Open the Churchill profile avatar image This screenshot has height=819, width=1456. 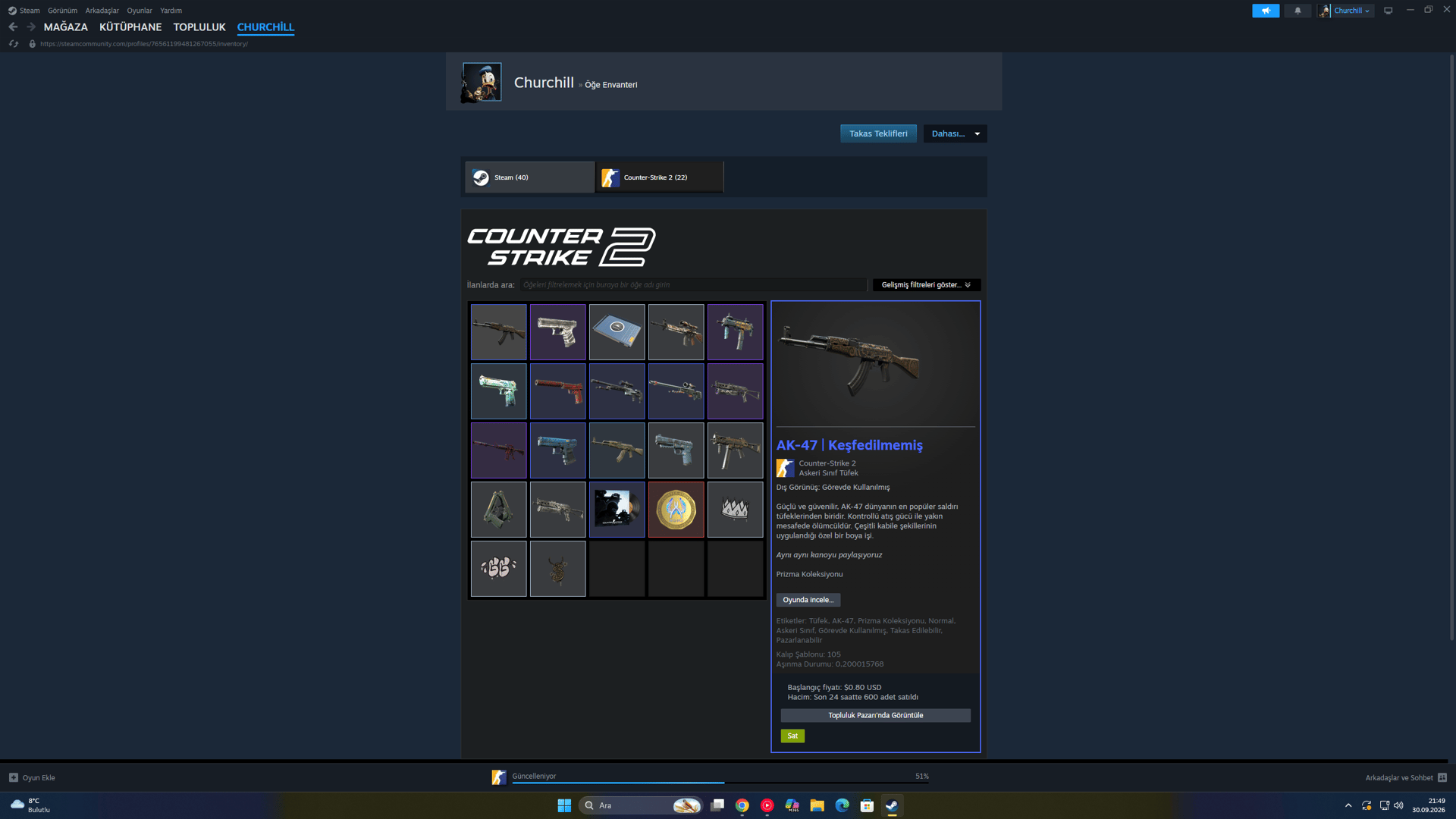(482, 82)
